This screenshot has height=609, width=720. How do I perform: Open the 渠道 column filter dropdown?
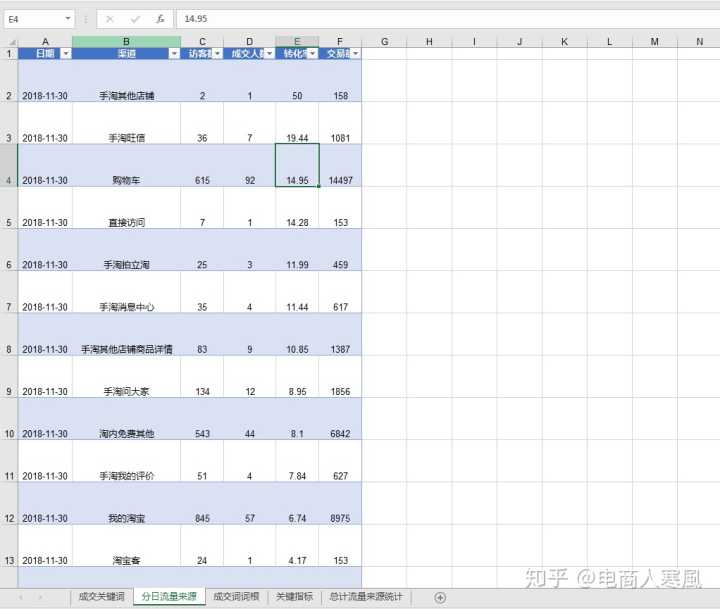174,54
